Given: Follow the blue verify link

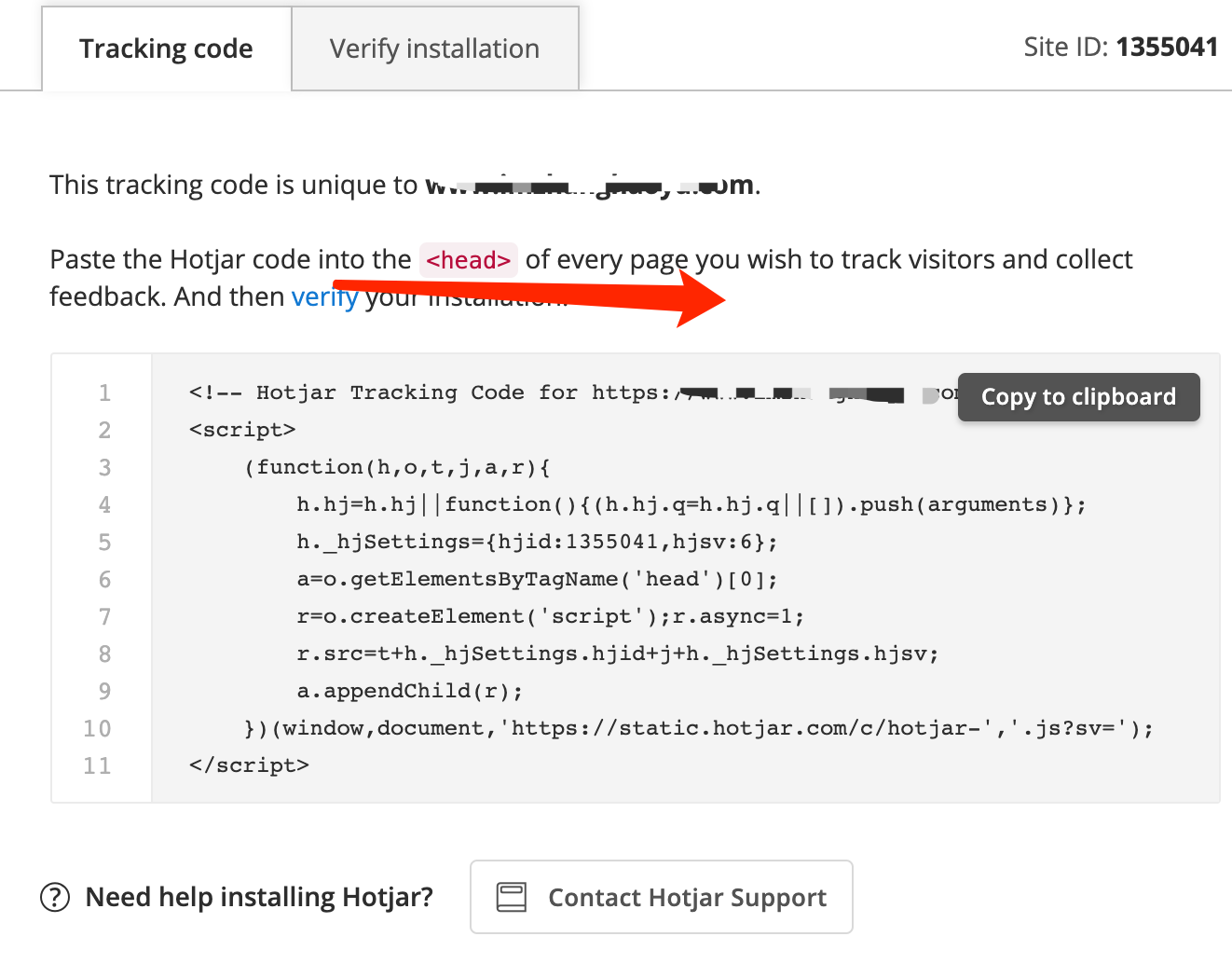Looking at the screenshot, I should coord(324,296).
